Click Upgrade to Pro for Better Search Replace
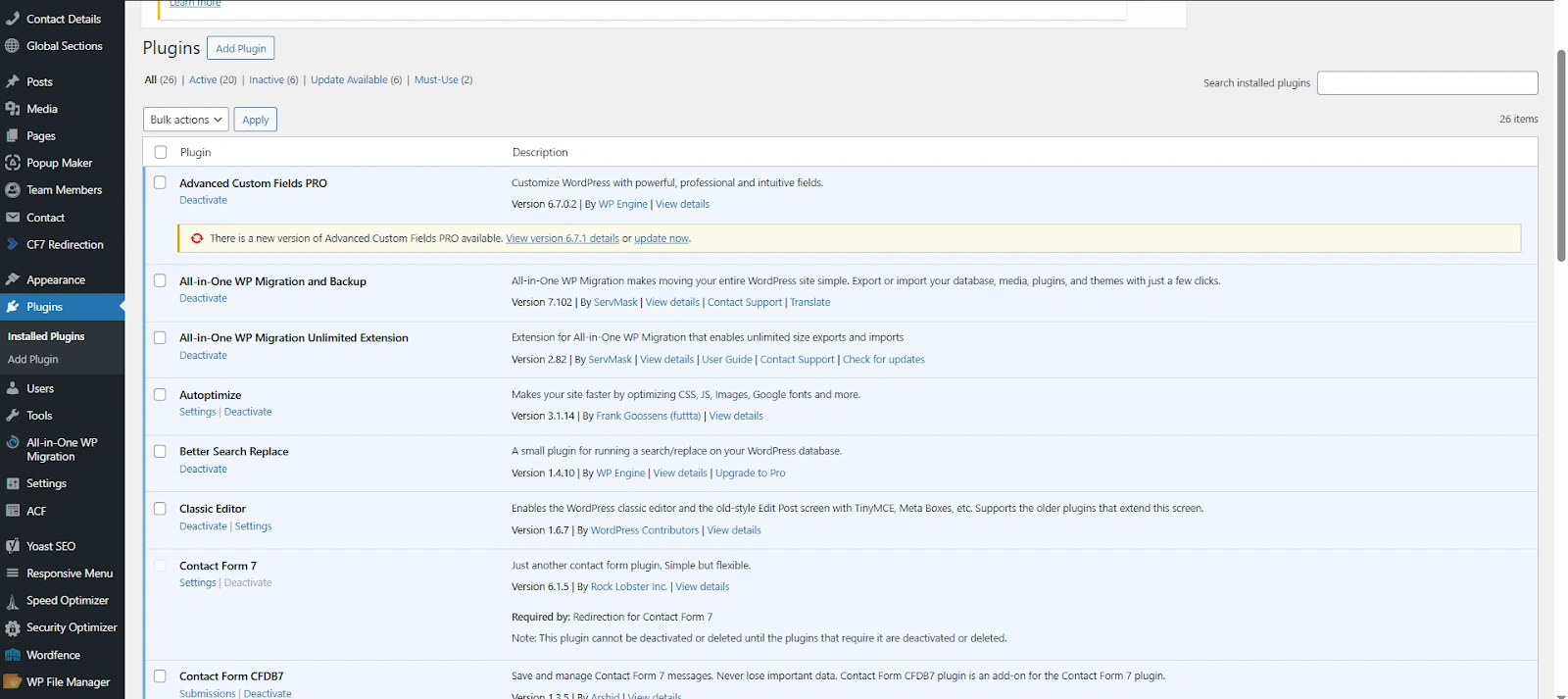This screenshot has height=699, width=1568. click(751, 473)
